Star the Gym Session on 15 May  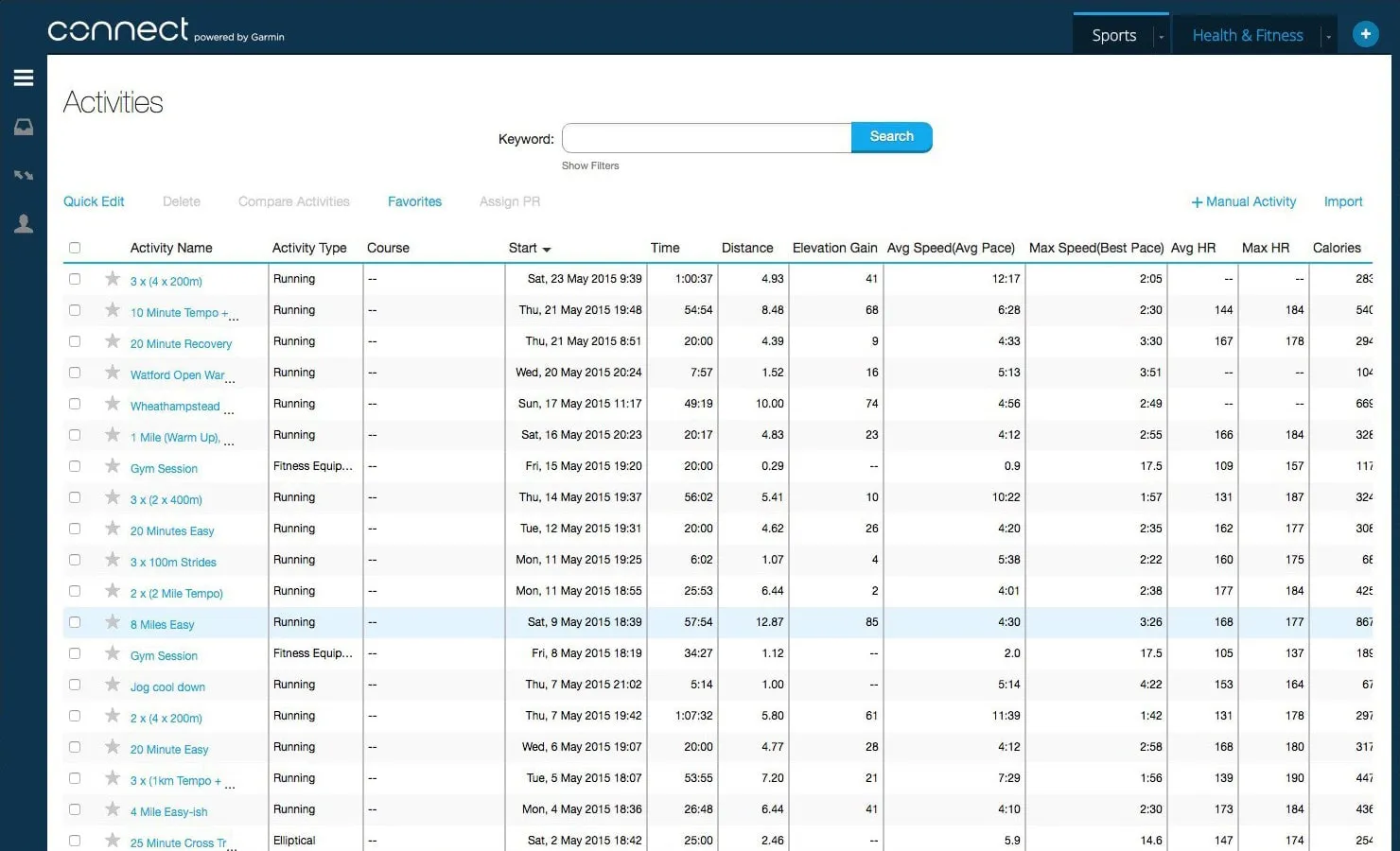coord(113,466)
